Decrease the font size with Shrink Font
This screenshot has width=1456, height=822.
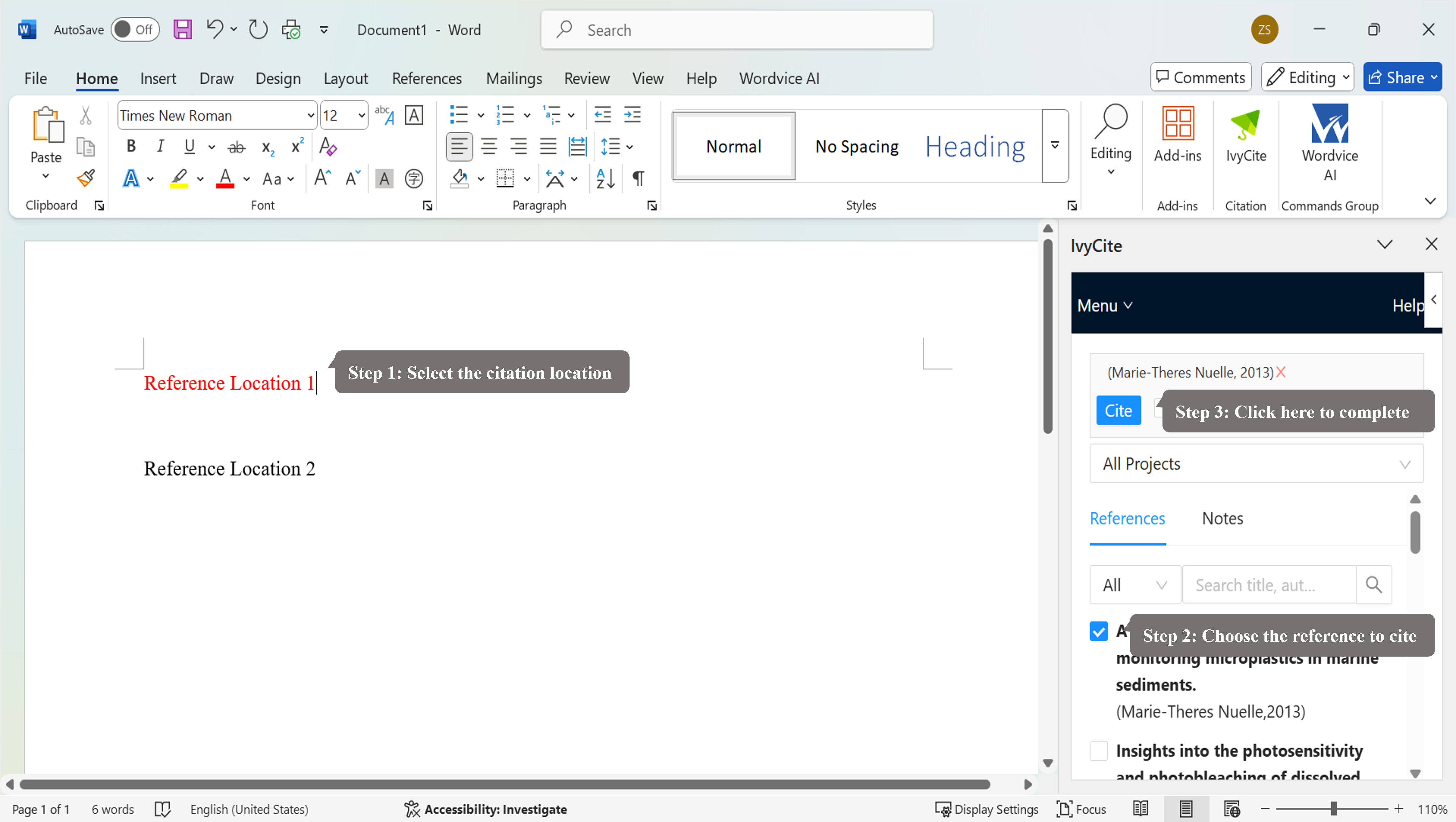tap(353, 178)
